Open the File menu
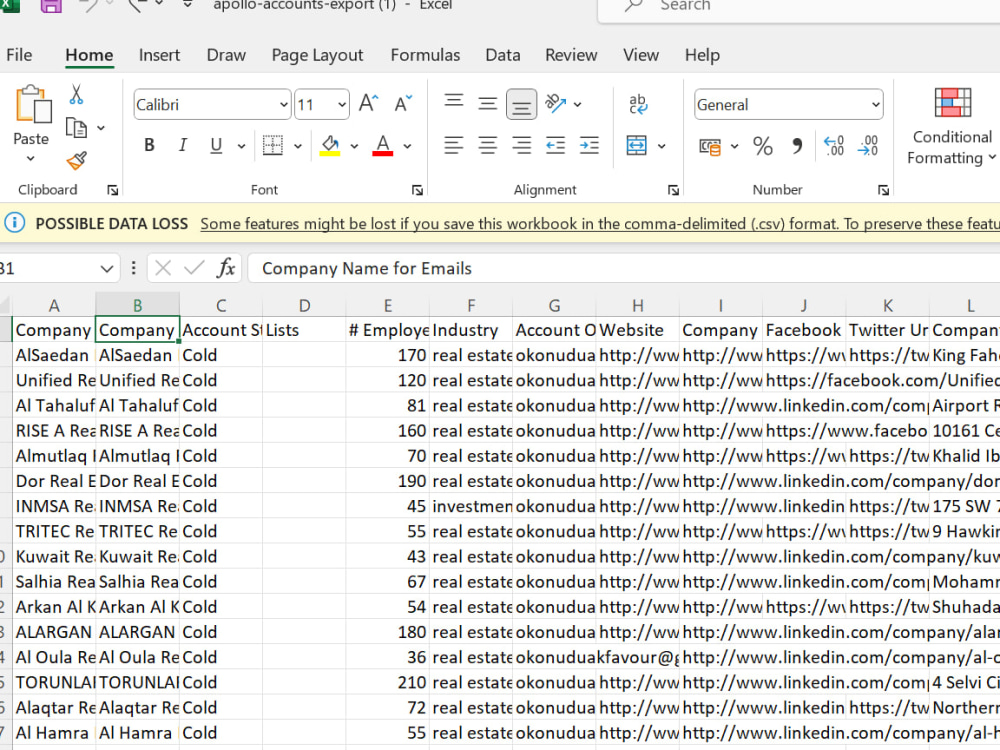The height and width of the screenshot is (750, 1000). pyautogui.click(x=19, y=55)
